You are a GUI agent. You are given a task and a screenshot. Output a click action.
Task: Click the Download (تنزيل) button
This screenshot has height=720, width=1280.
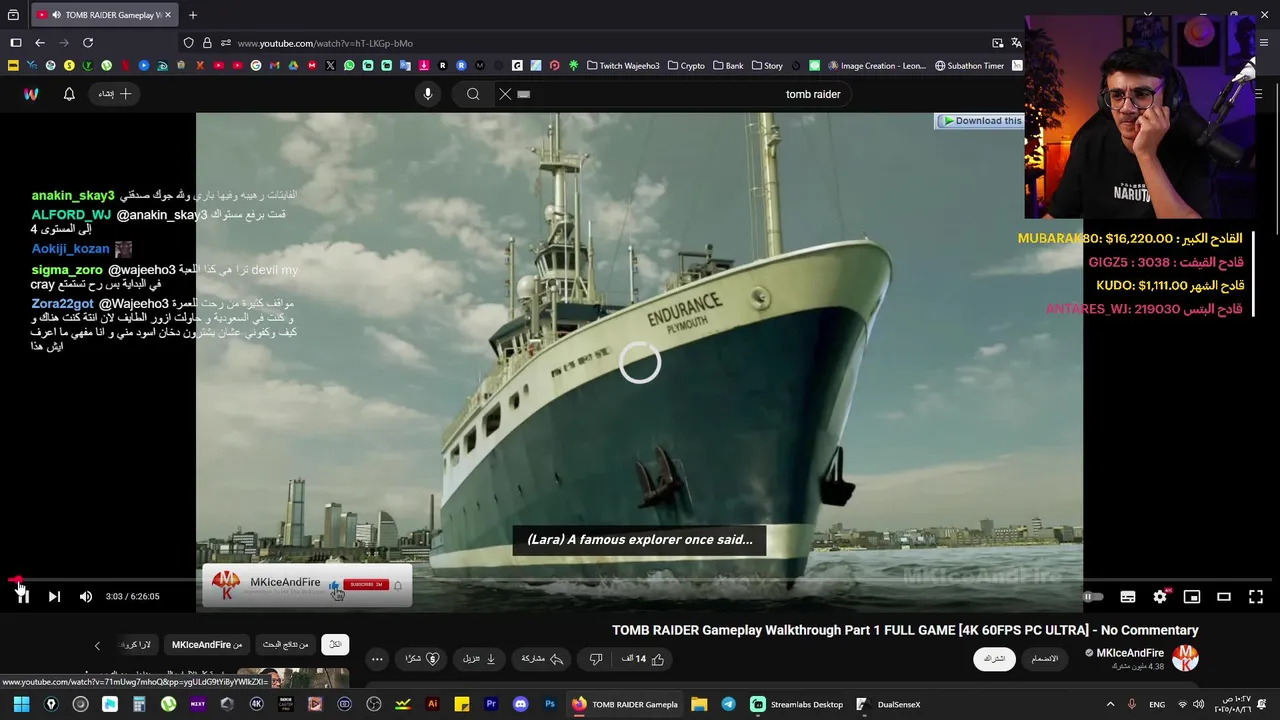(479, 659)
